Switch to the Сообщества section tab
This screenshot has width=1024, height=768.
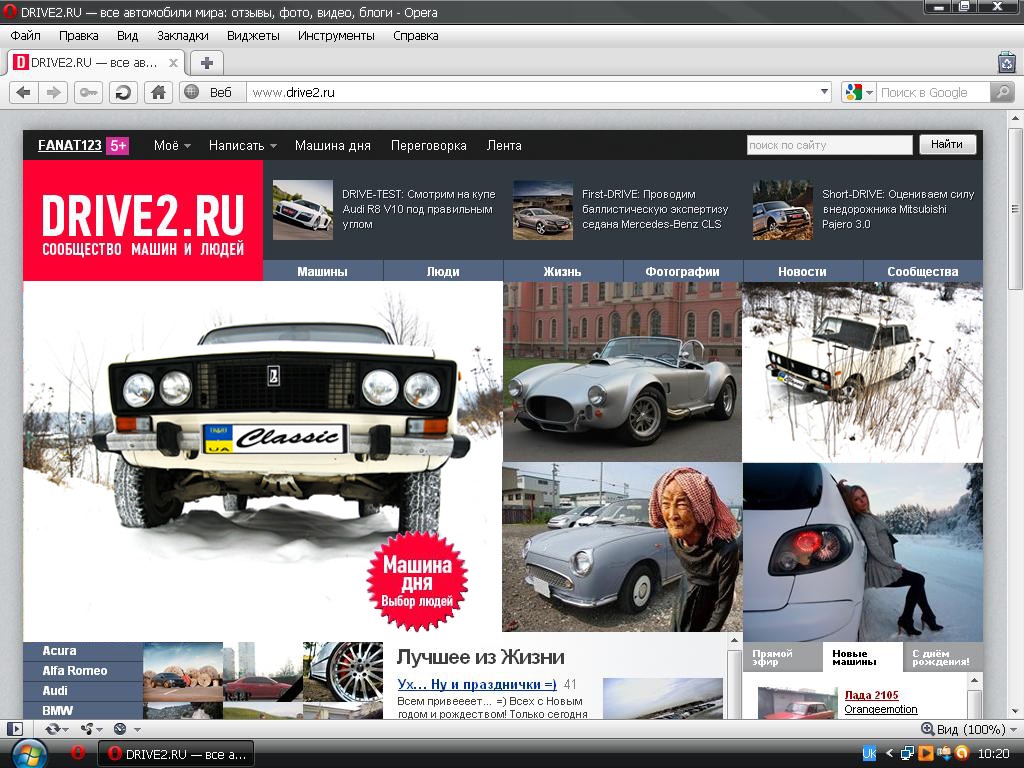923,271
